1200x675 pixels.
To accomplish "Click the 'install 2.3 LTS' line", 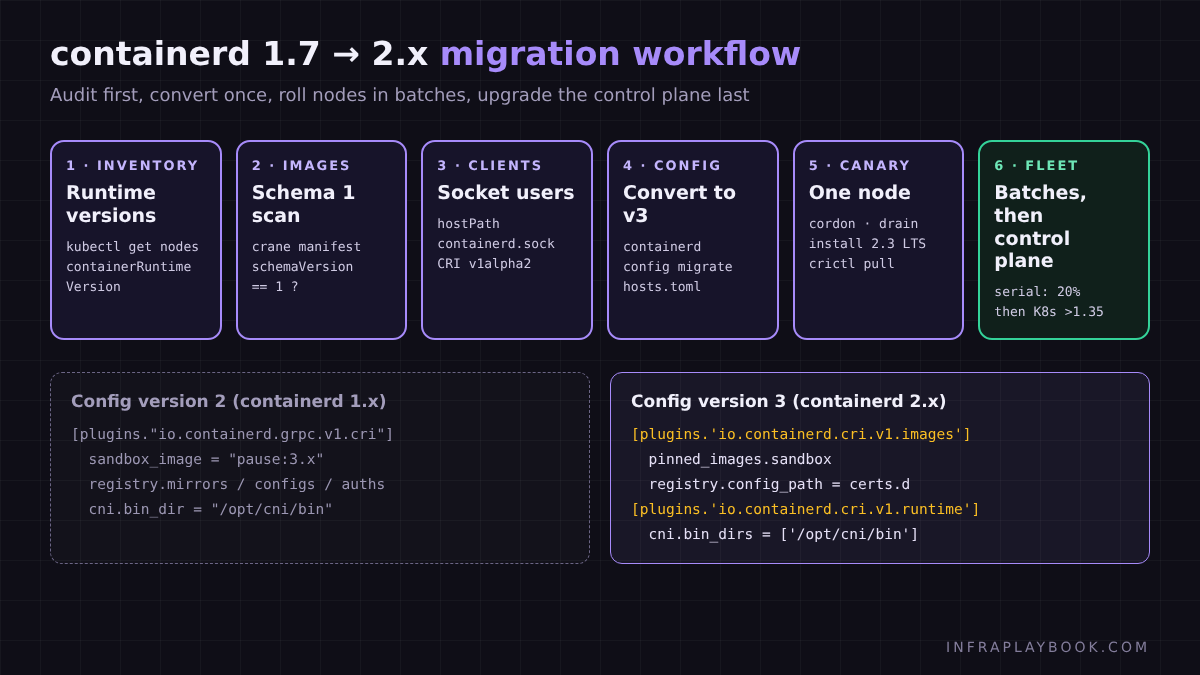I will pyautogui.click(x=867, y=243).
